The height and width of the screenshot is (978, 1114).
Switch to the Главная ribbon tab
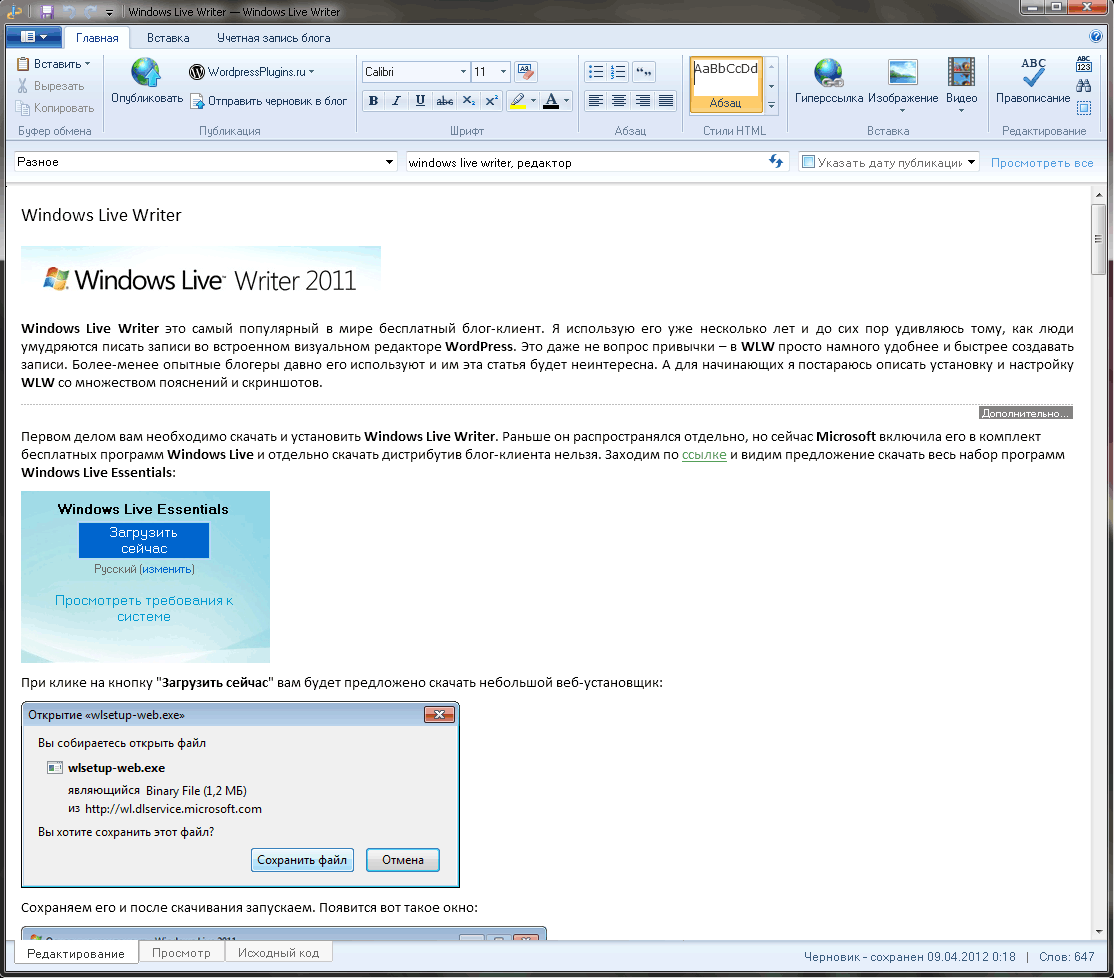tap(97, 38)
